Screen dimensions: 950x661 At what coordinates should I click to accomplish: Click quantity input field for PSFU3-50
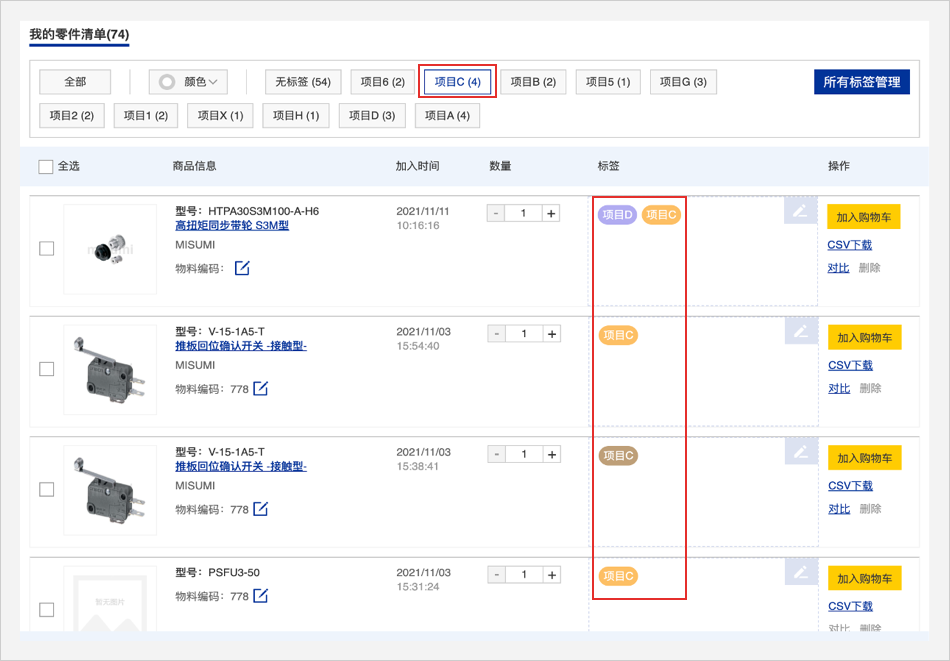click(x=524, y=575)
